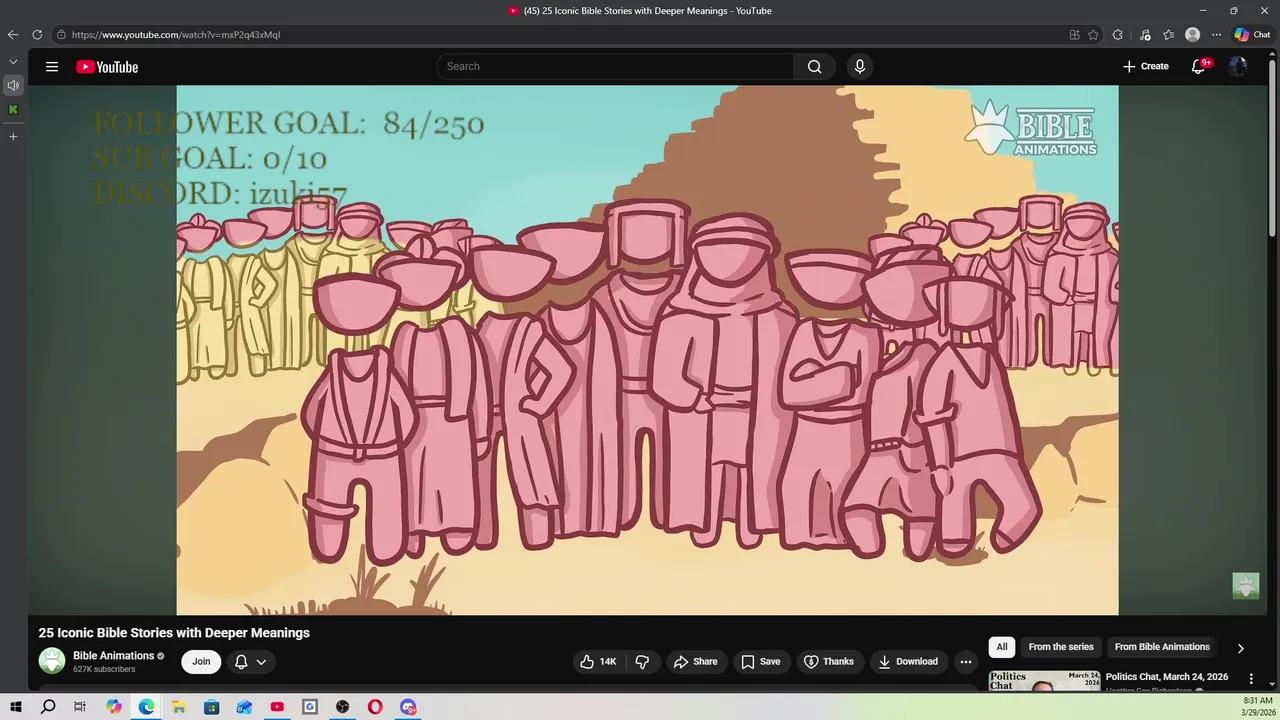Select the audio-playing tab in sidebar

pos(13,85)
